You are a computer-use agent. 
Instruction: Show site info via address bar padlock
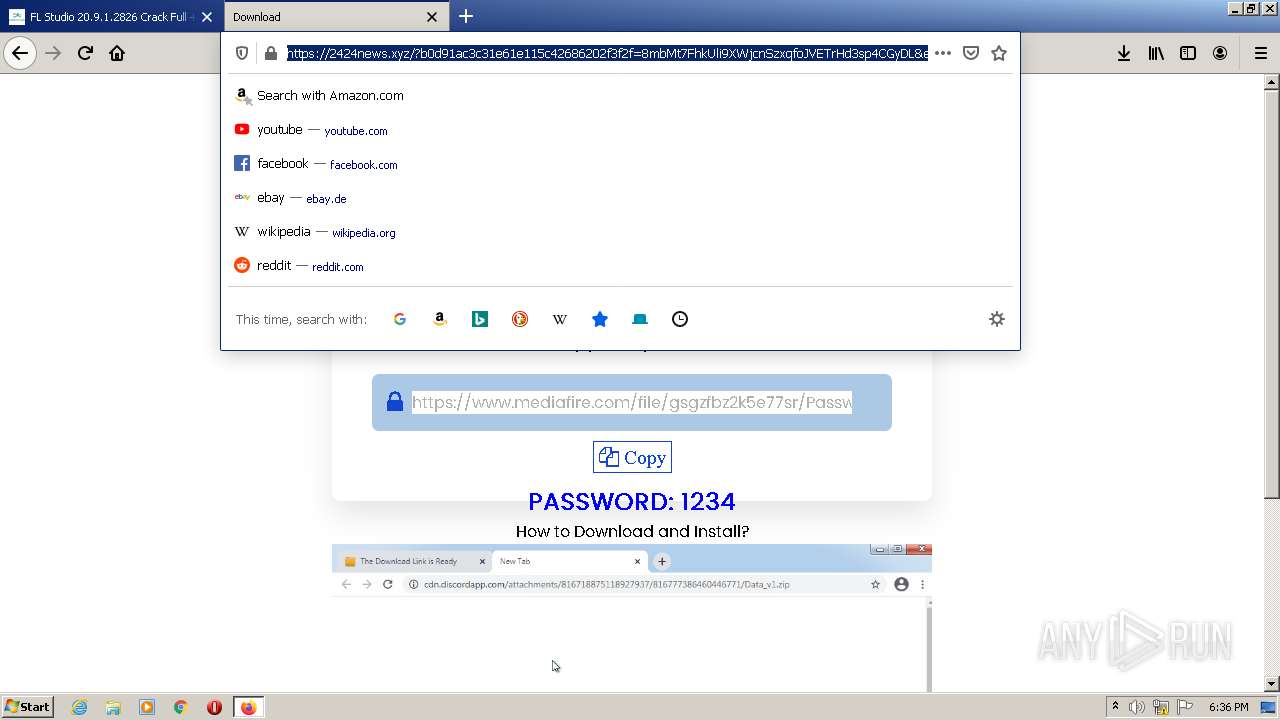click(270, 53)
